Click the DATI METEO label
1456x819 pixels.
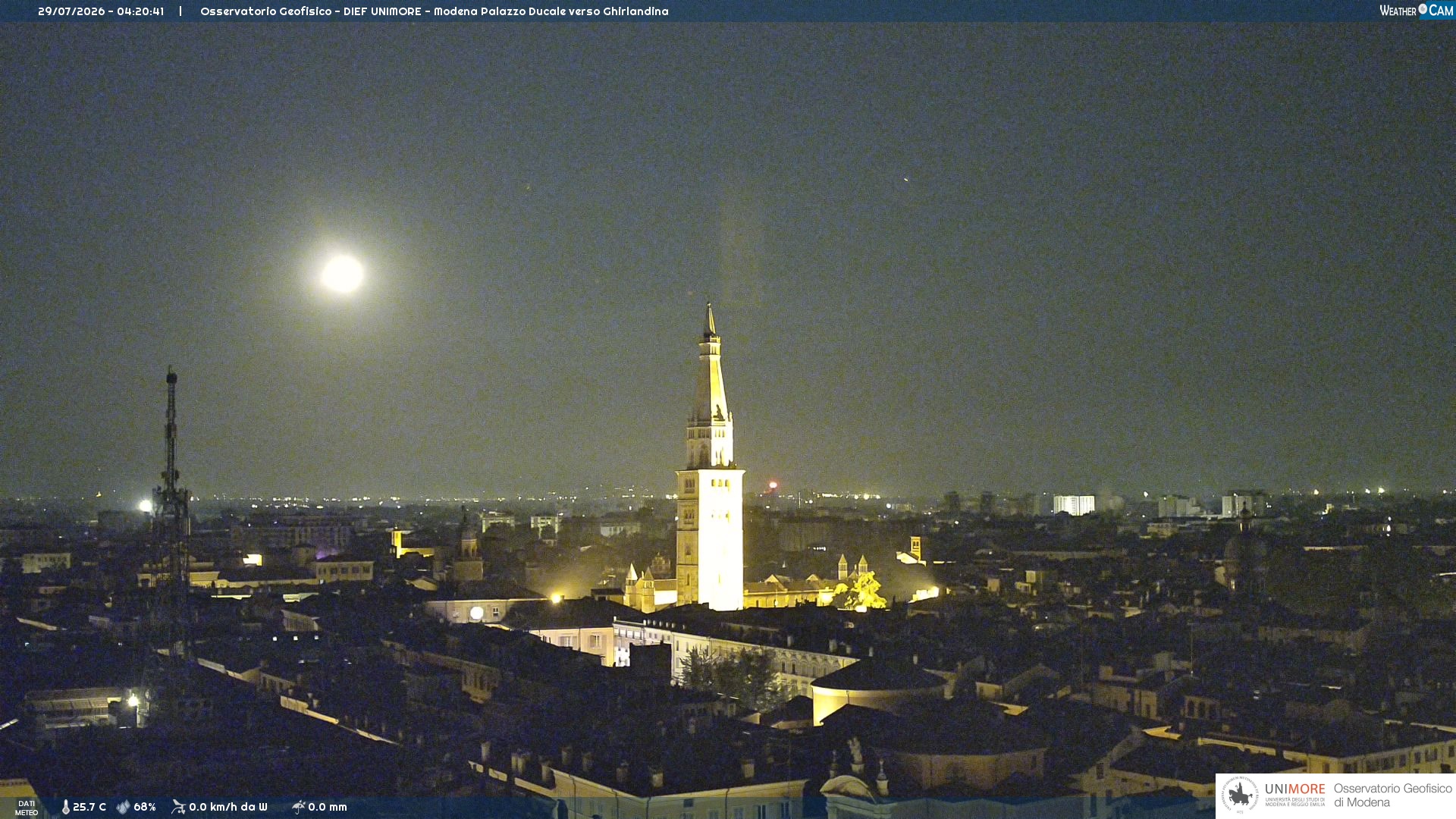pos(27,808)
